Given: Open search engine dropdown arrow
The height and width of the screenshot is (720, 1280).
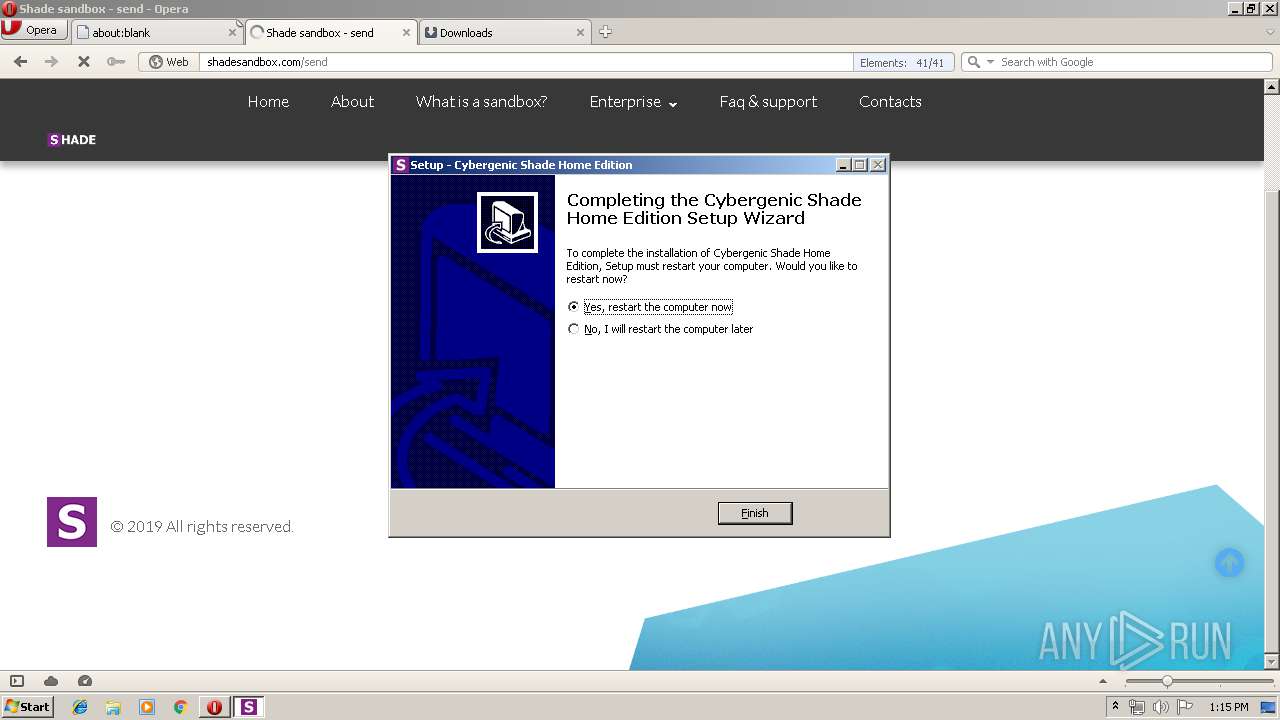Looking at the screenshot, I should coord(990,62).
